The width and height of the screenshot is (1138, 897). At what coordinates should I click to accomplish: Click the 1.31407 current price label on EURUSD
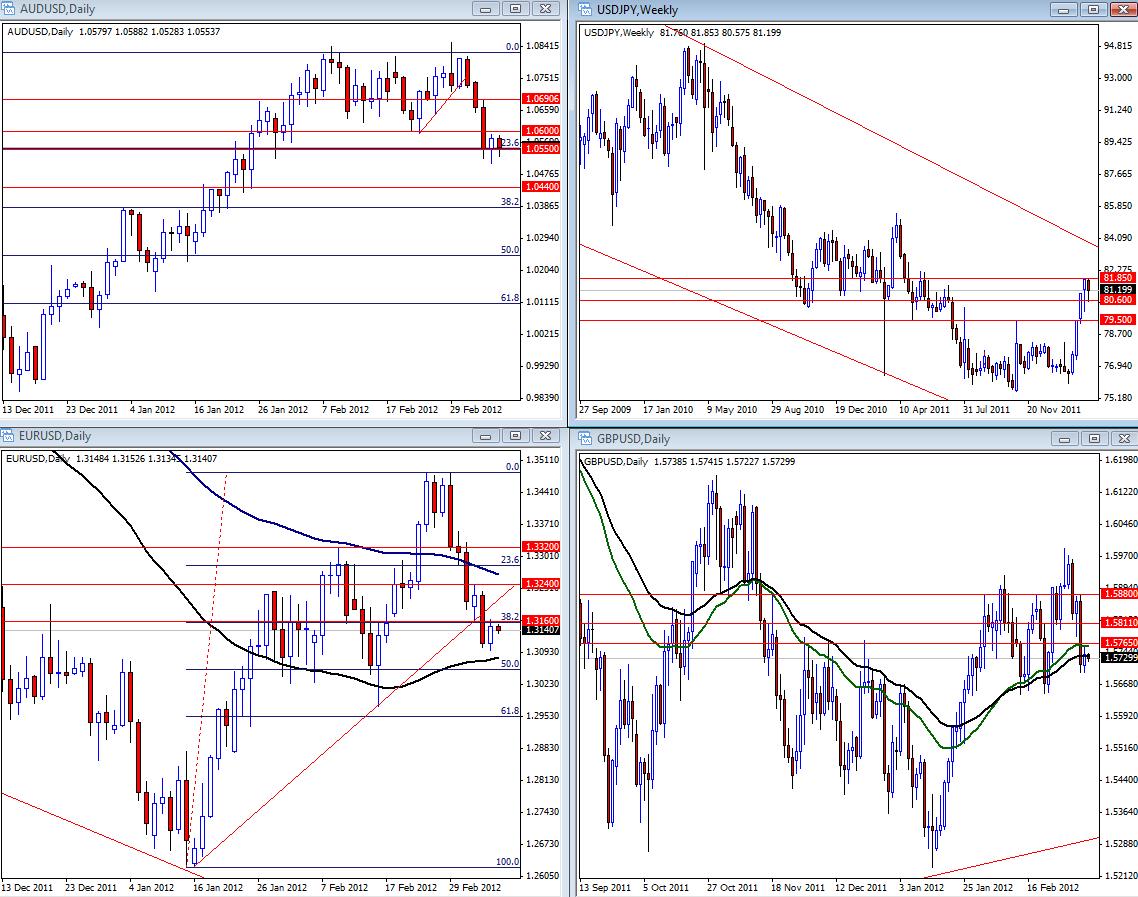541,630
